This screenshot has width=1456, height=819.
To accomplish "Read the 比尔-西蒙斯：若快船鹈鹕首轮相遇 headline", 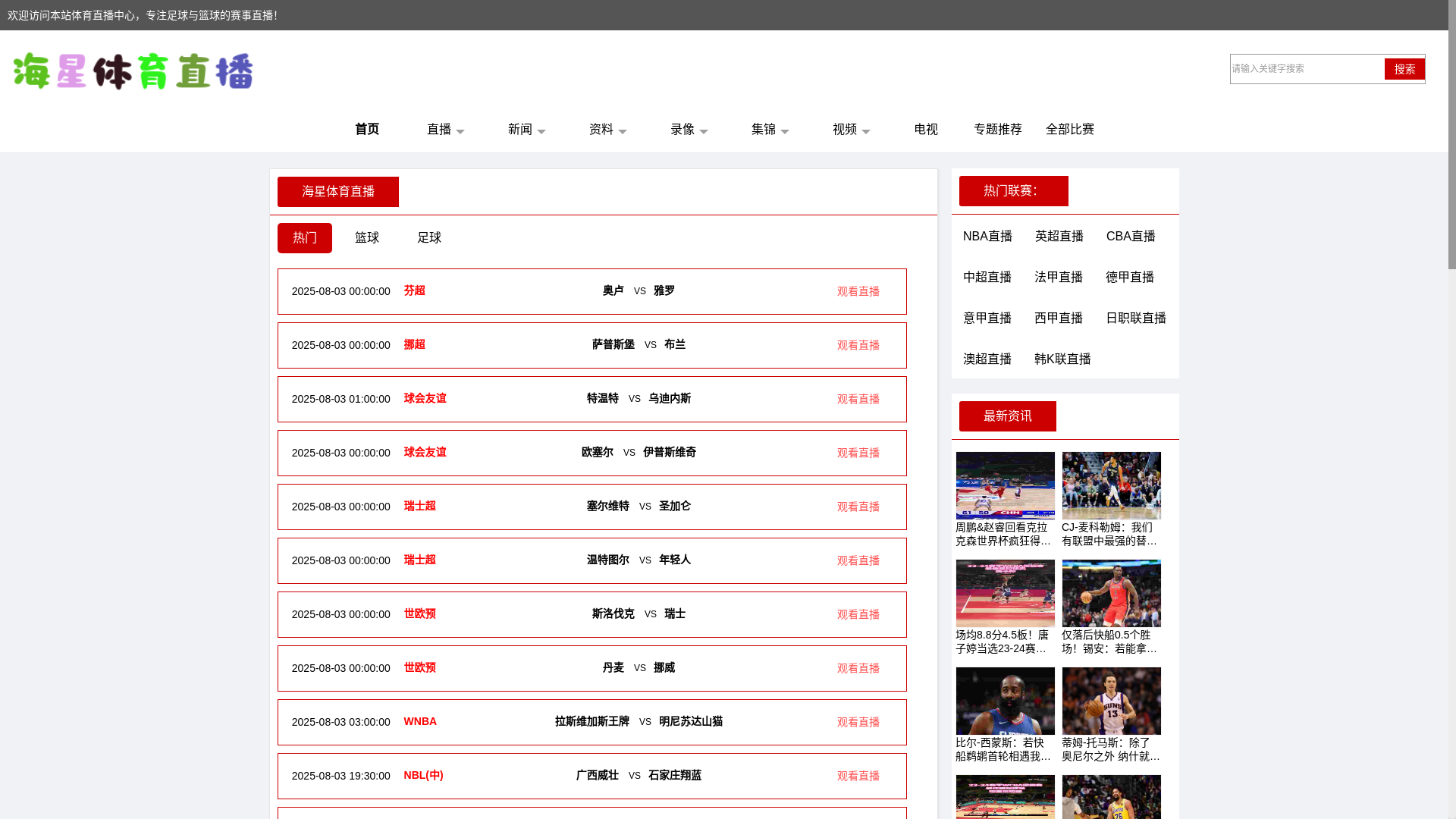I will (1003, 750).
